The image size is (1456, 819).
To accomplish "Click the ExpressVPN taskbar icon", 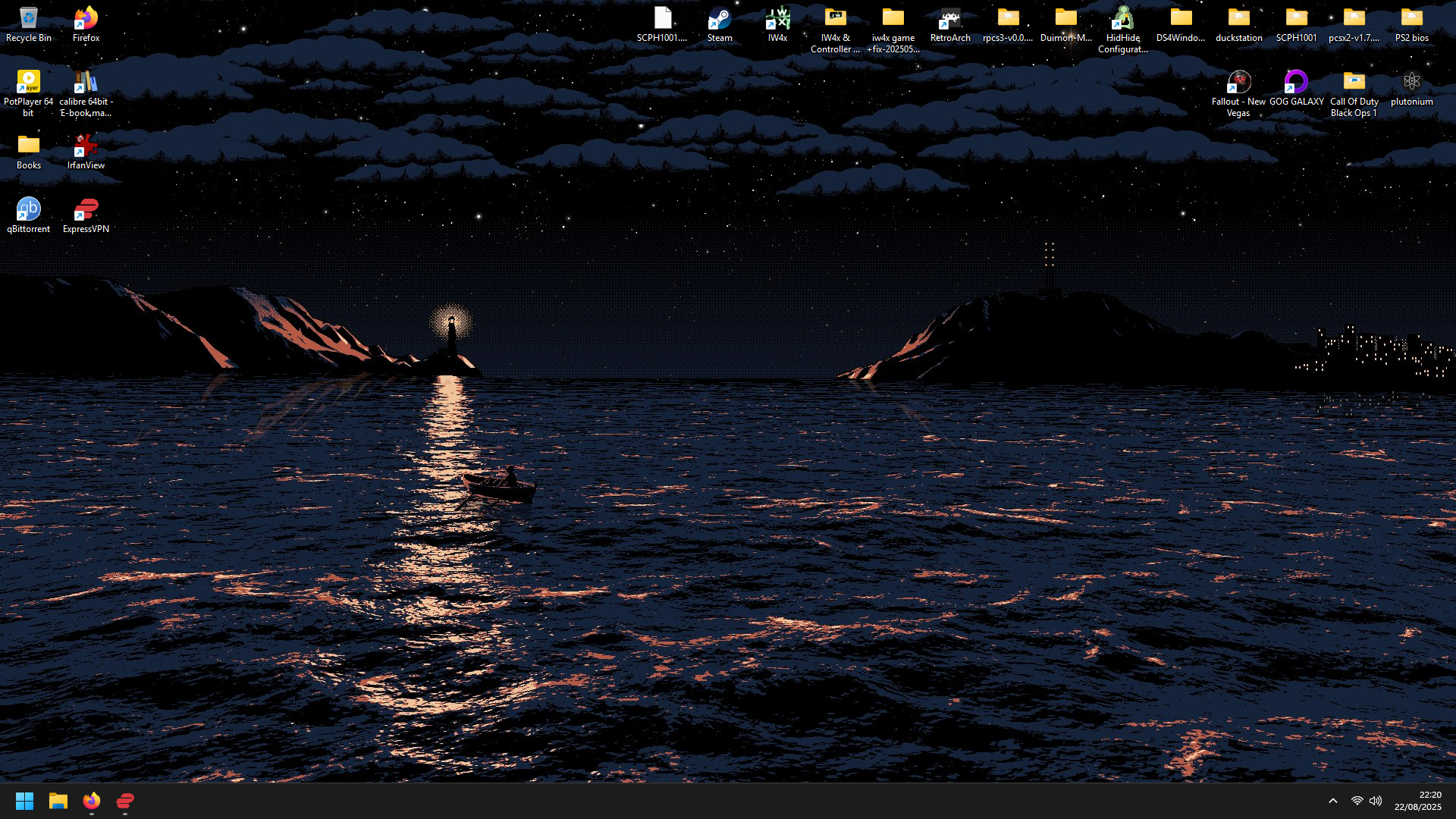I will tap(125, 801).
